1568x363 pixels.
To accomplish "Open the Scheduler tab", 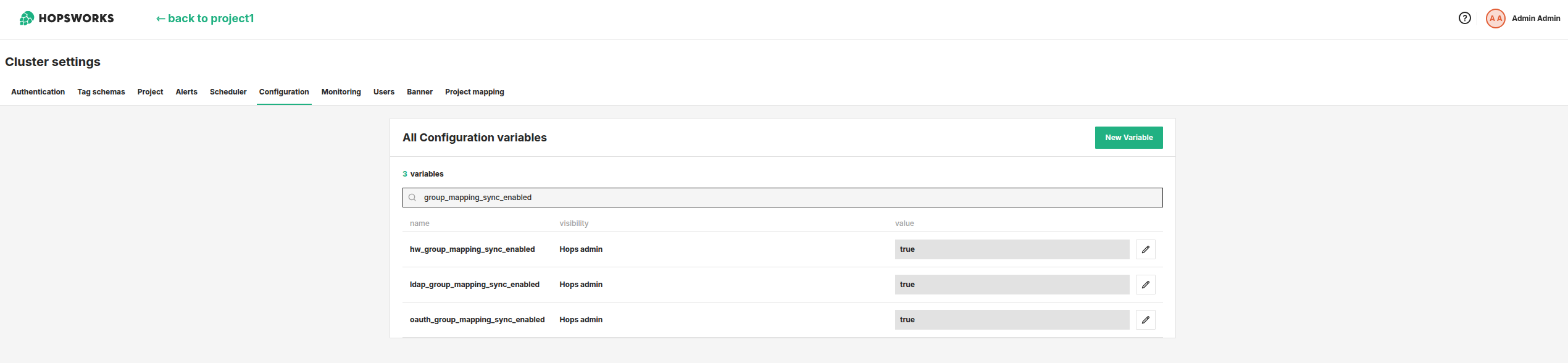I will 228,92.
